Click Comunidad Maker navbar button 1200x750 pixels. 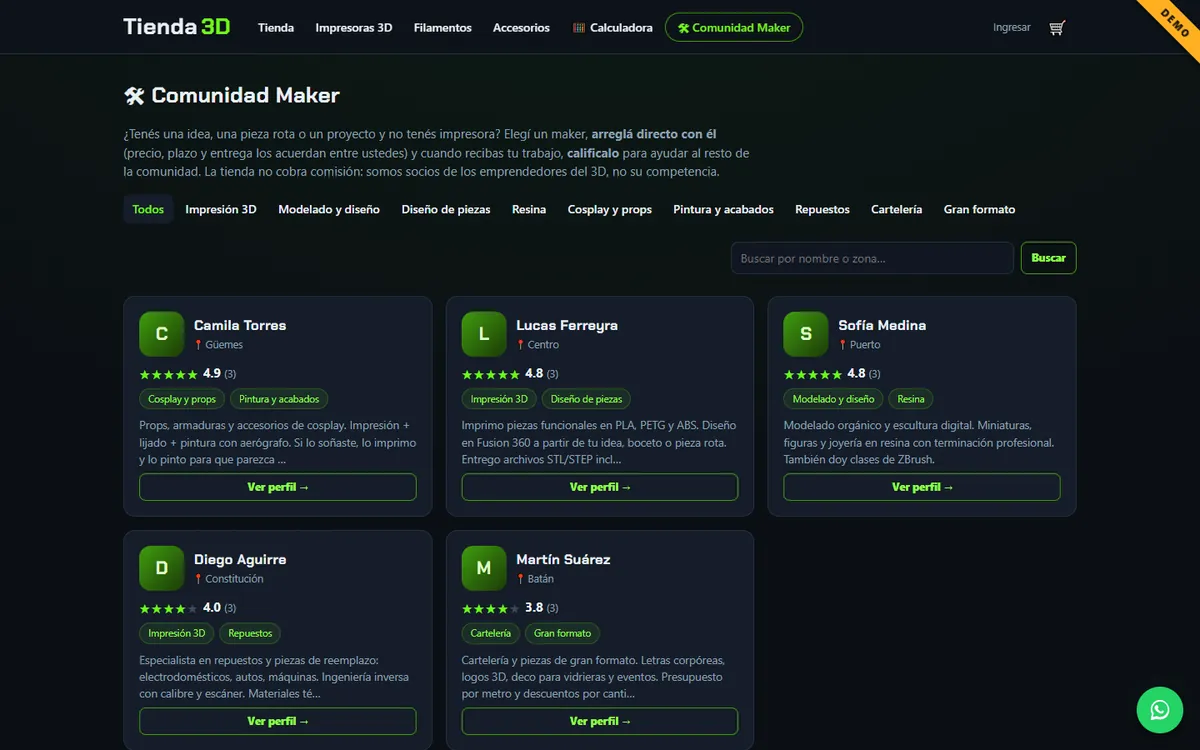(734, 28)
